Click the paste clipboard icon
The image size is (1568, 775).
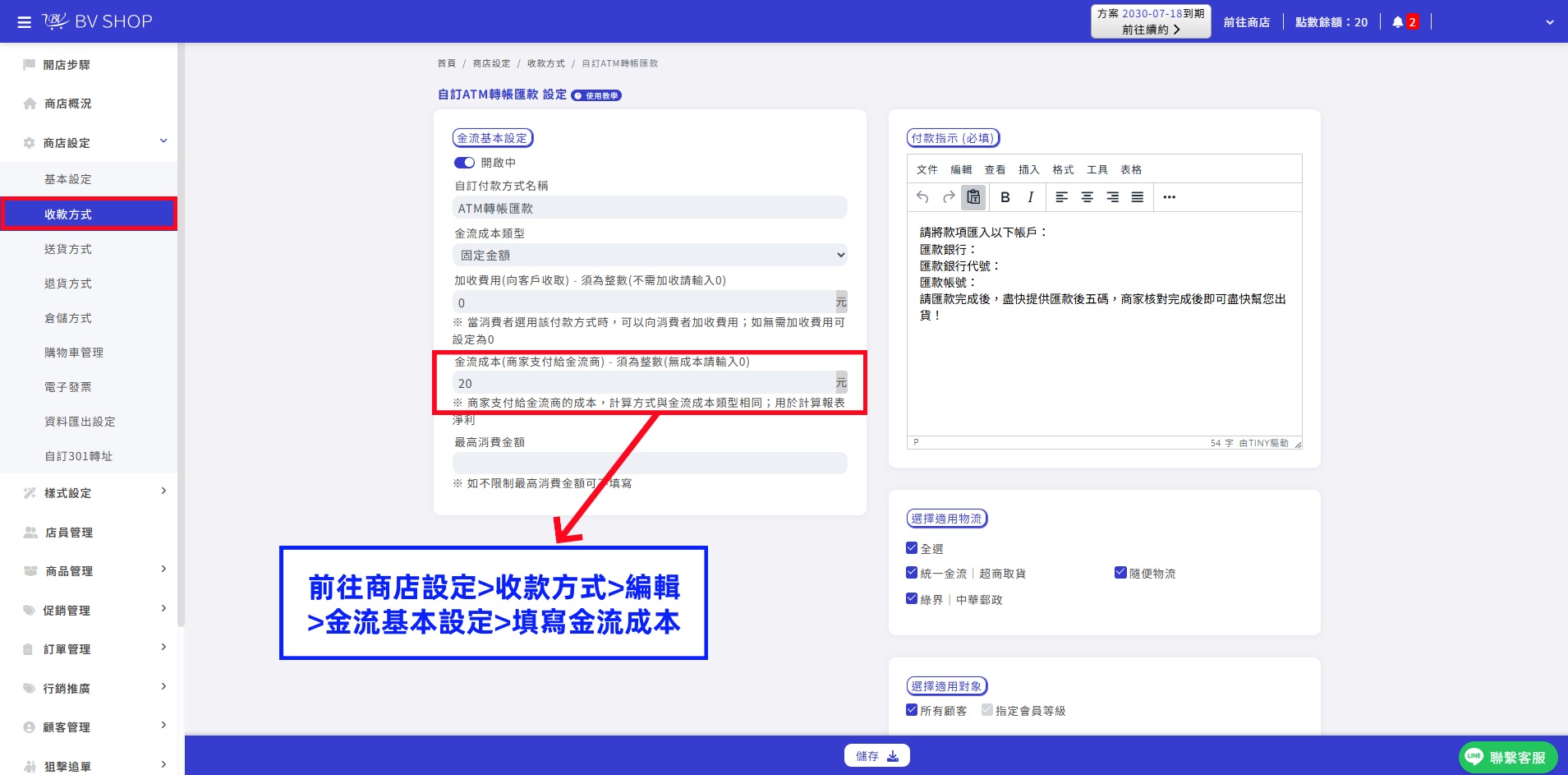click(x=973, y=197)
